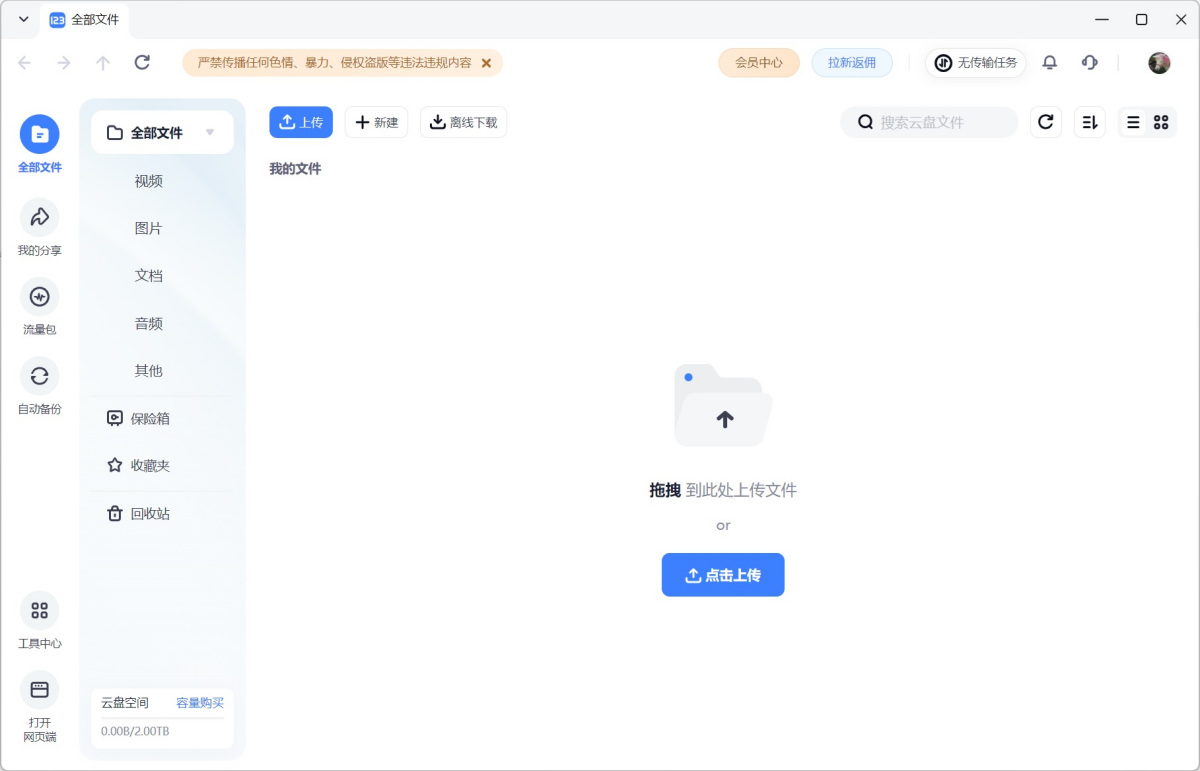Click the customer service headset icon

(1090, 63)
